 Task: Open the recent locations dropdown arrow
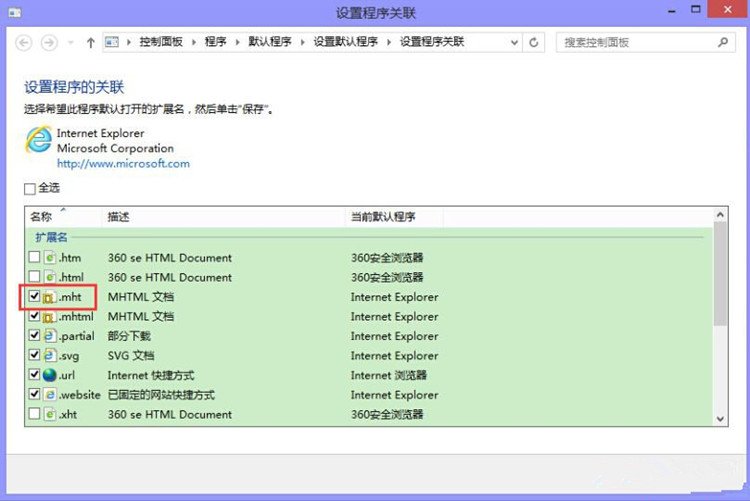coord(71,43)
